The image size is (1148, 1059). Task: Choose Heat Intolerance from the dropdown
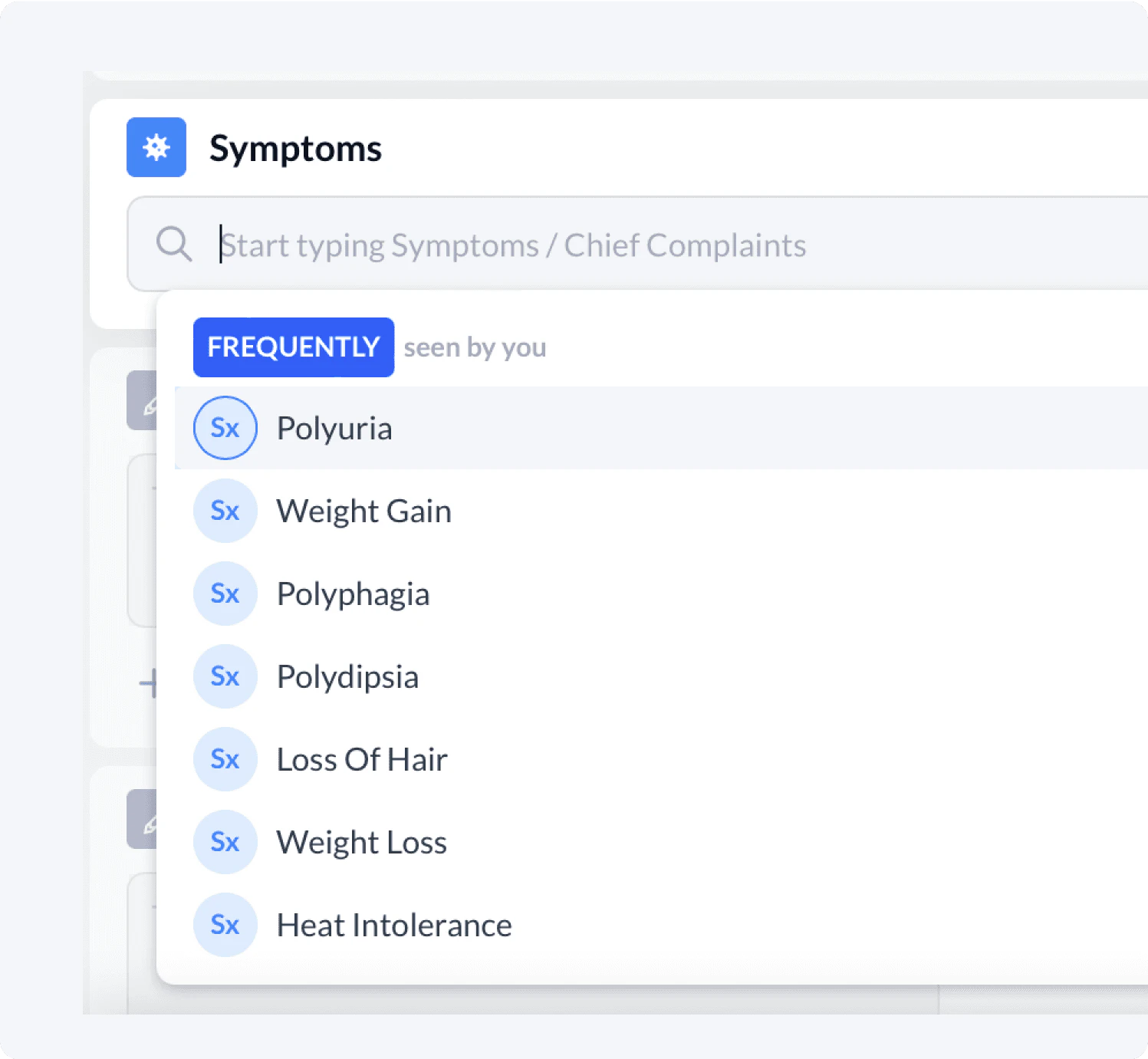point(393,924)
